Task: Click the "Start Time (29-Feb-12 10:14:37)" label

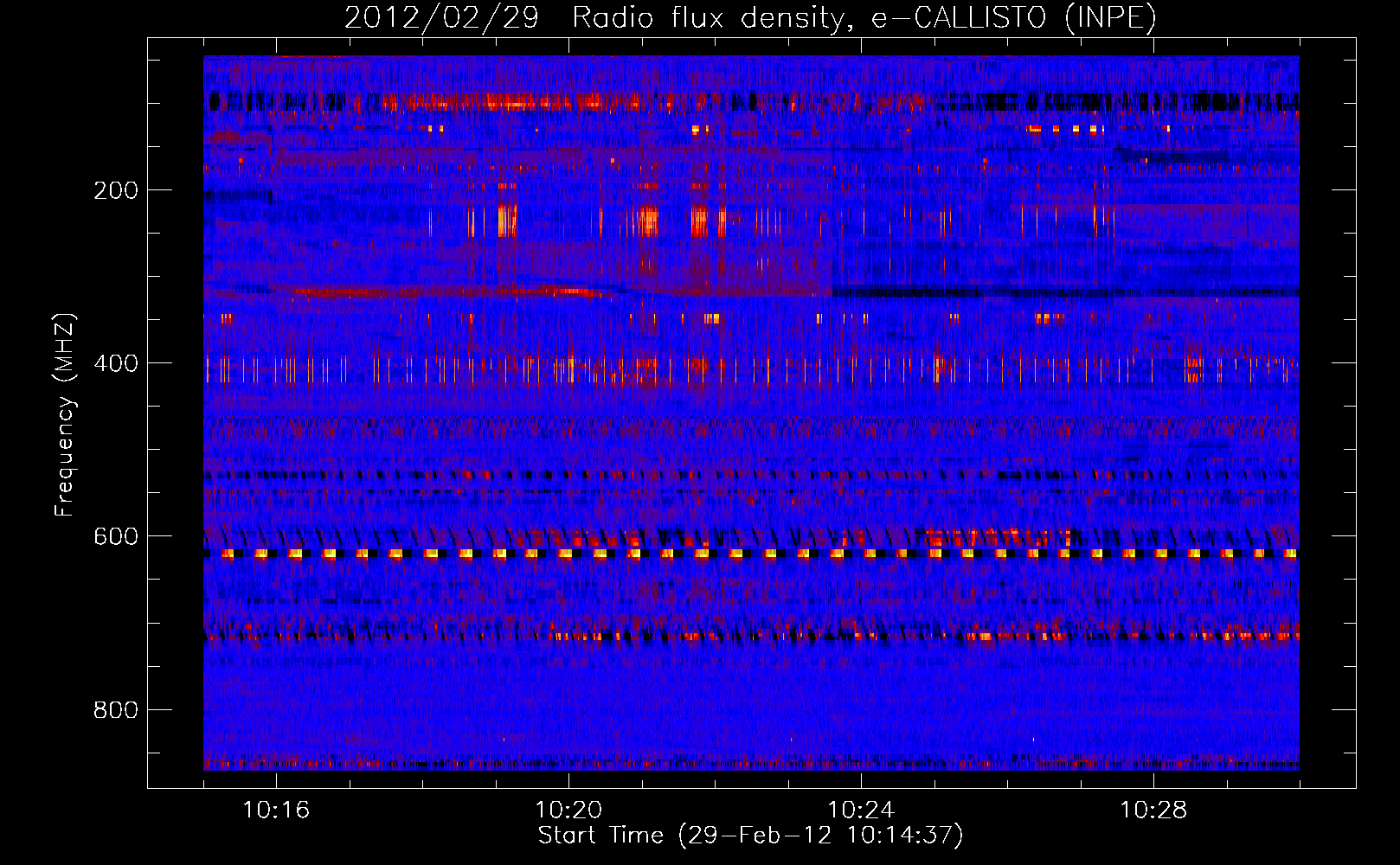Action: tap(750, 836)
